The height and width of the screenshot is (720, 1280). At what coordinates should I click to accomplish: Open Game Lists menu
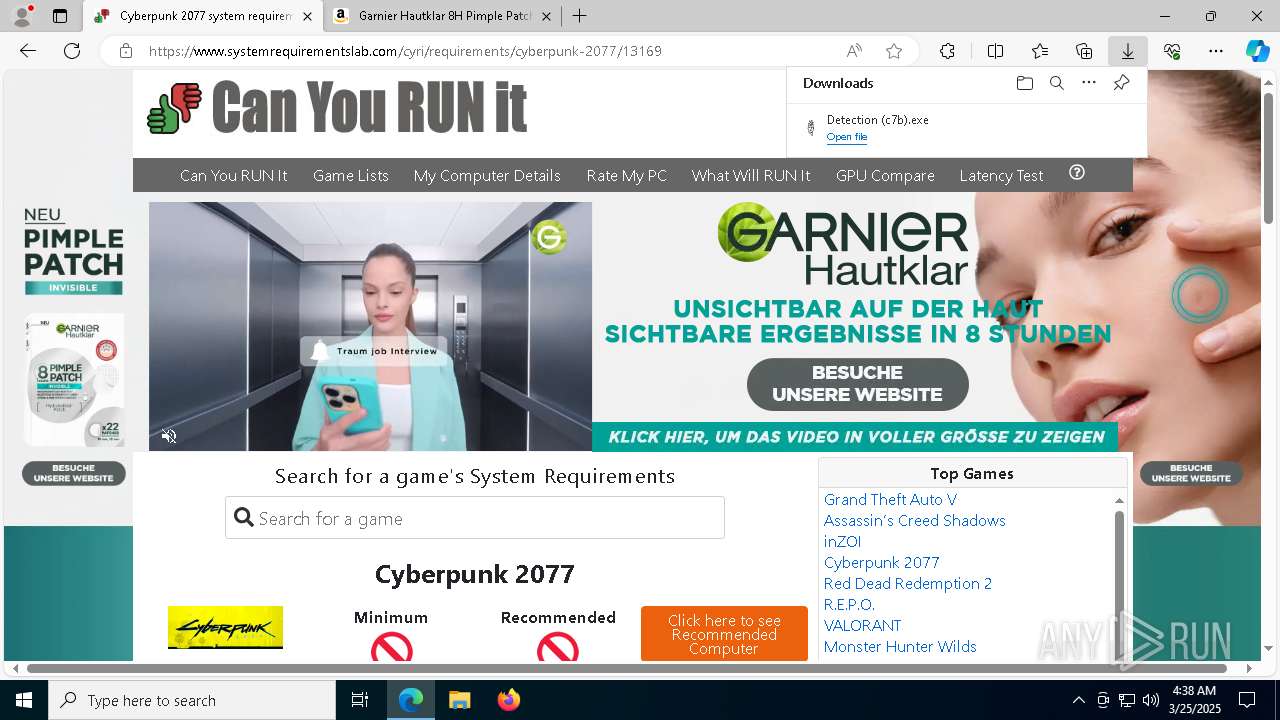tap(351, 175)
